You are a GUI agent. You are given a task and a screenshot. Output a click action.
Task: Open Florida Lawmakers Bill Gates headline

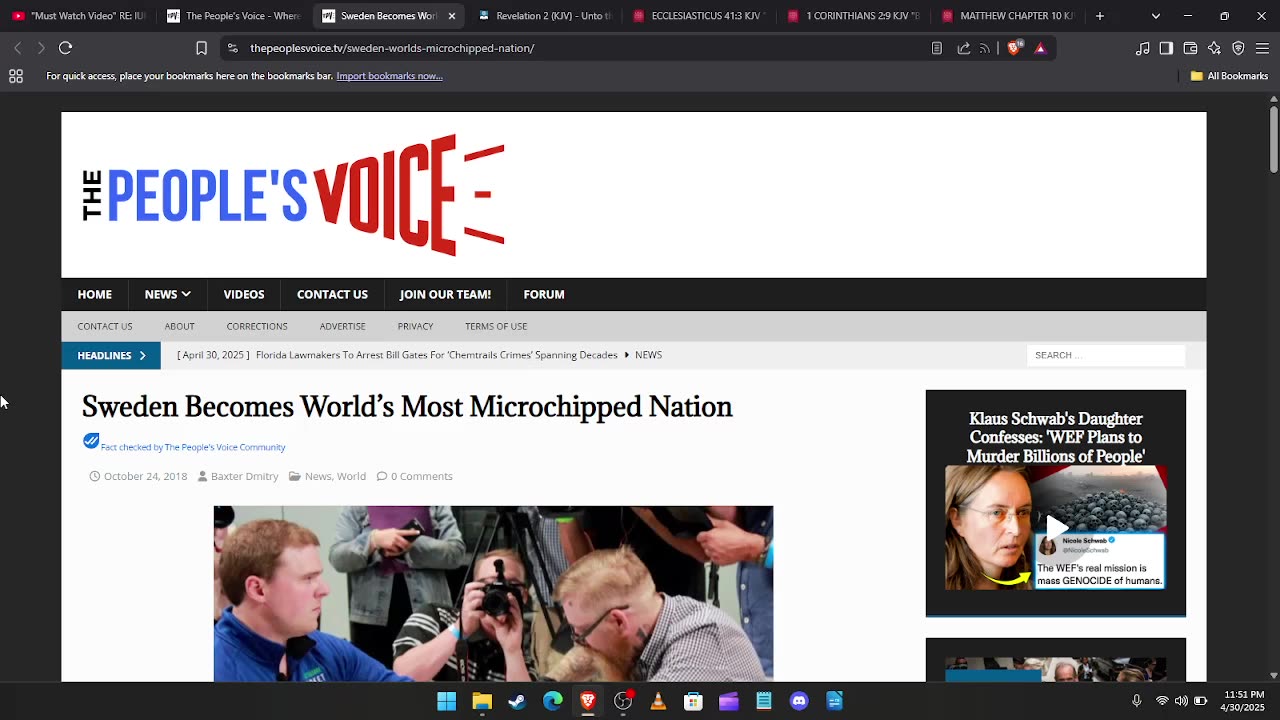(x=437, y=355)
